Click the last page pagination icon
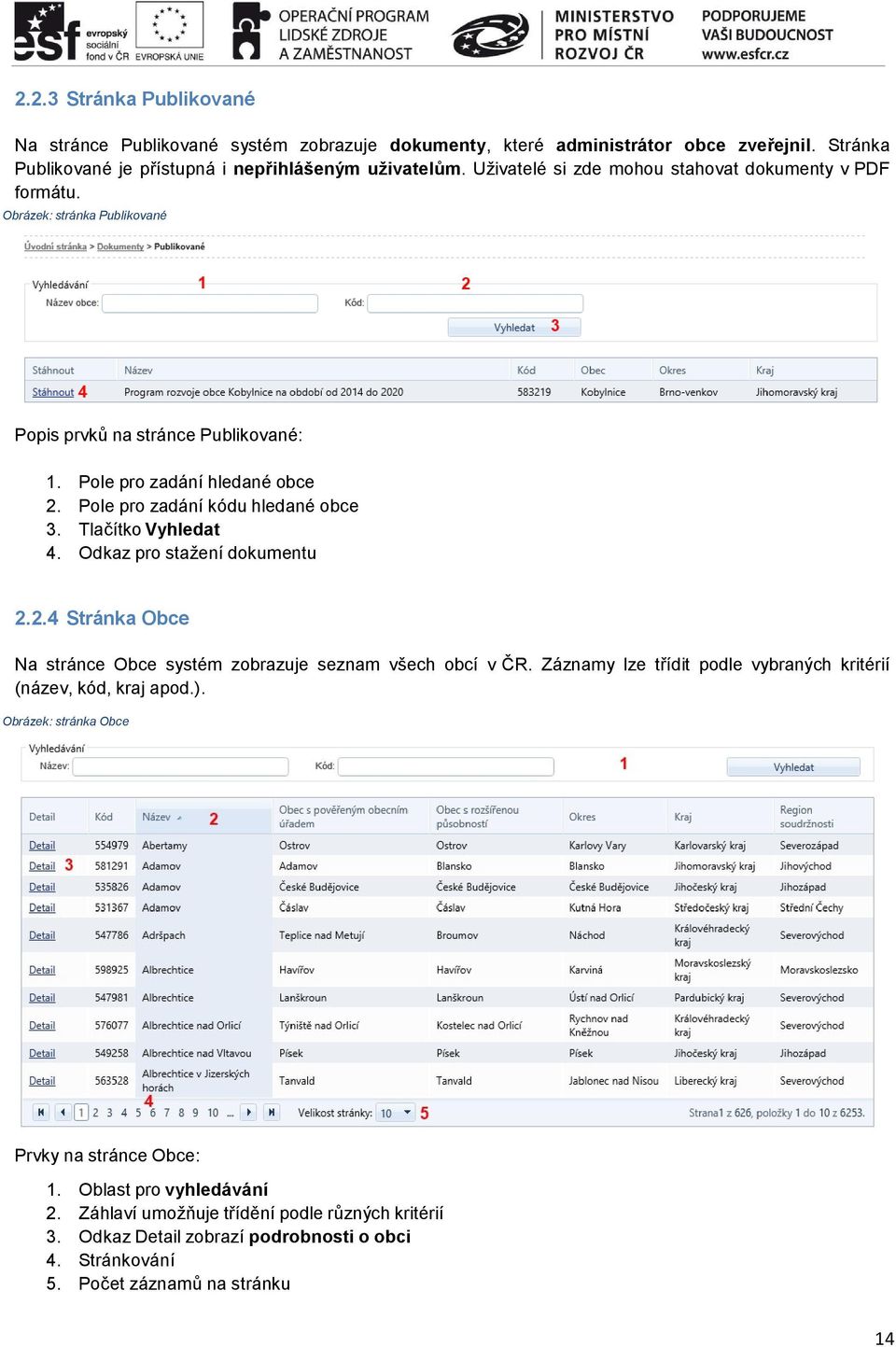Image resolution: width=896 pixels, height=1347 pixels. click(x=271, y=1112)
